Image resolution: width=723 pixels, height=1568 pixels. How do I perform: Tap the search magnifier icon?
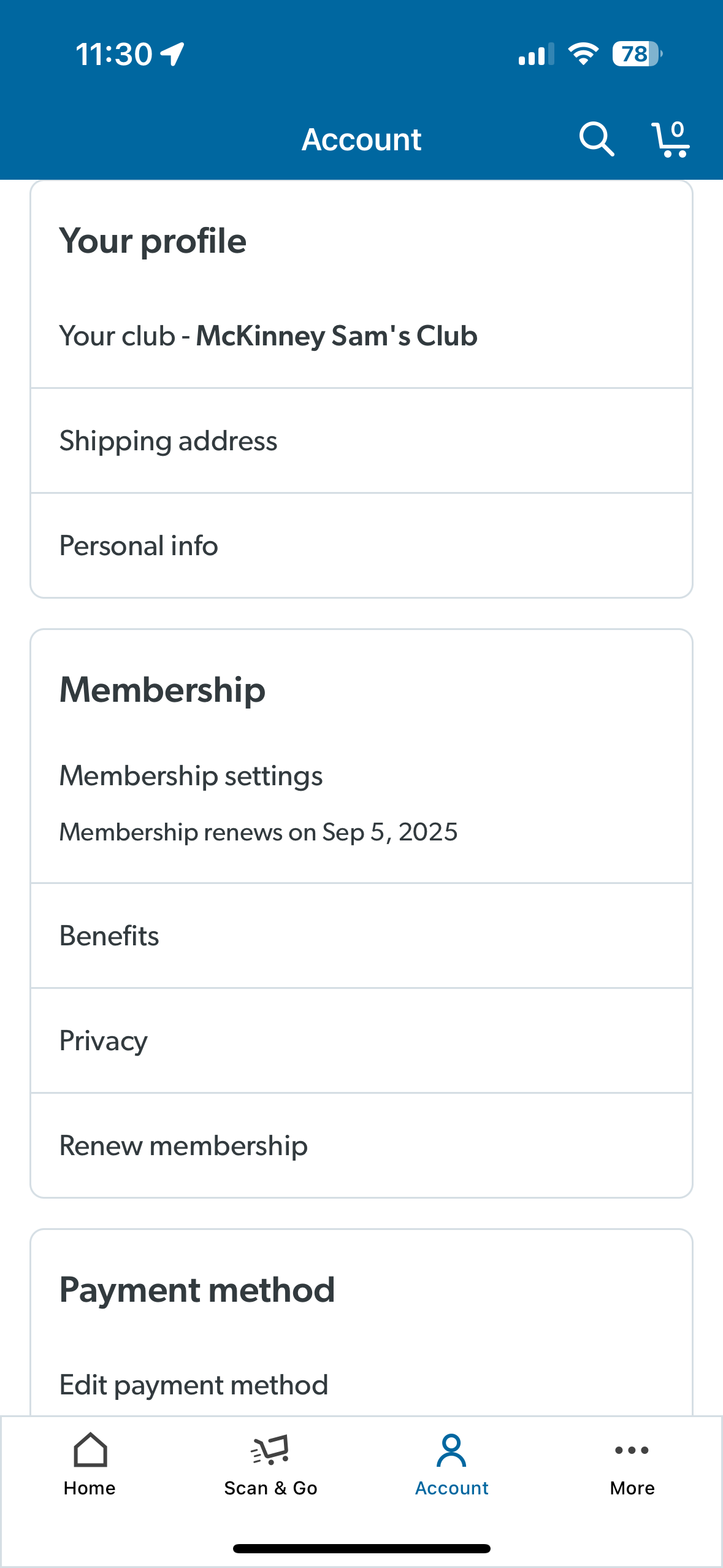coord(596,139)
